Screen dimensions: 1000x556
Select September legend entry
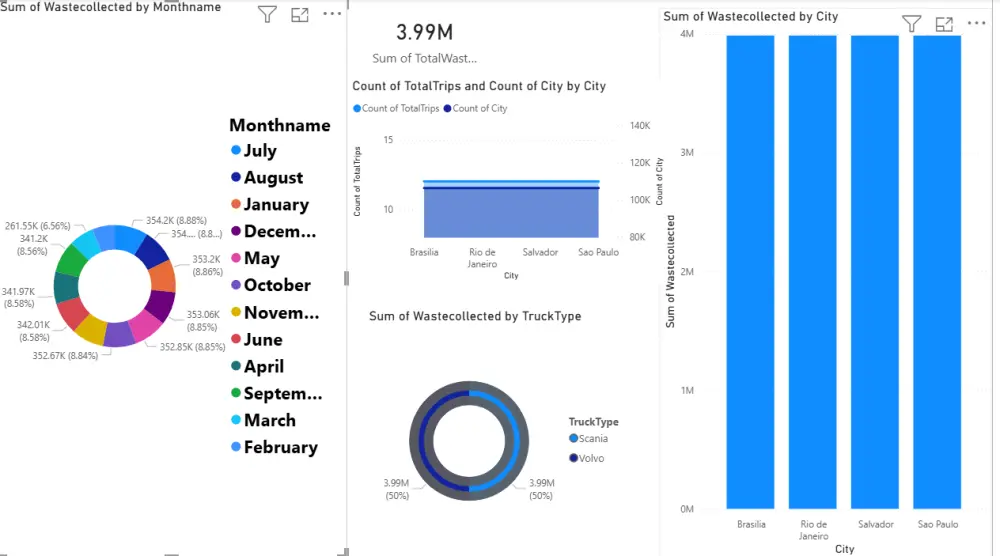click(277, 393)
